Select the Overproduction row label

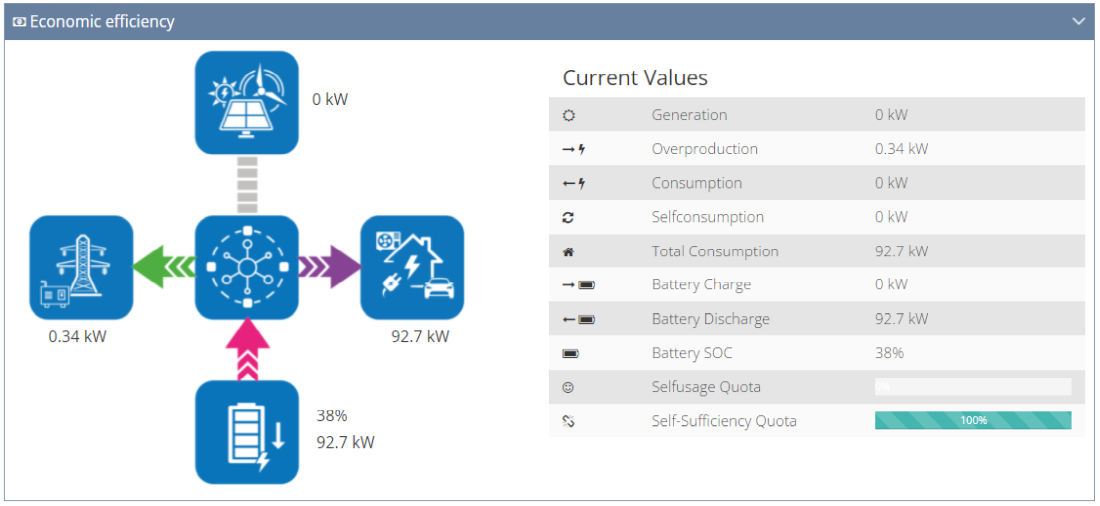[704, 149]
